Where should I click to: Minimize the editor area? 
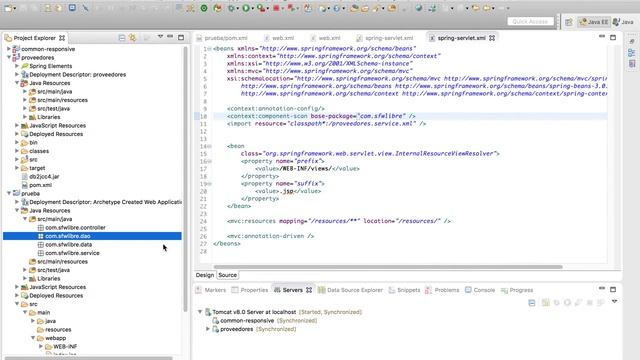point(602,37)
